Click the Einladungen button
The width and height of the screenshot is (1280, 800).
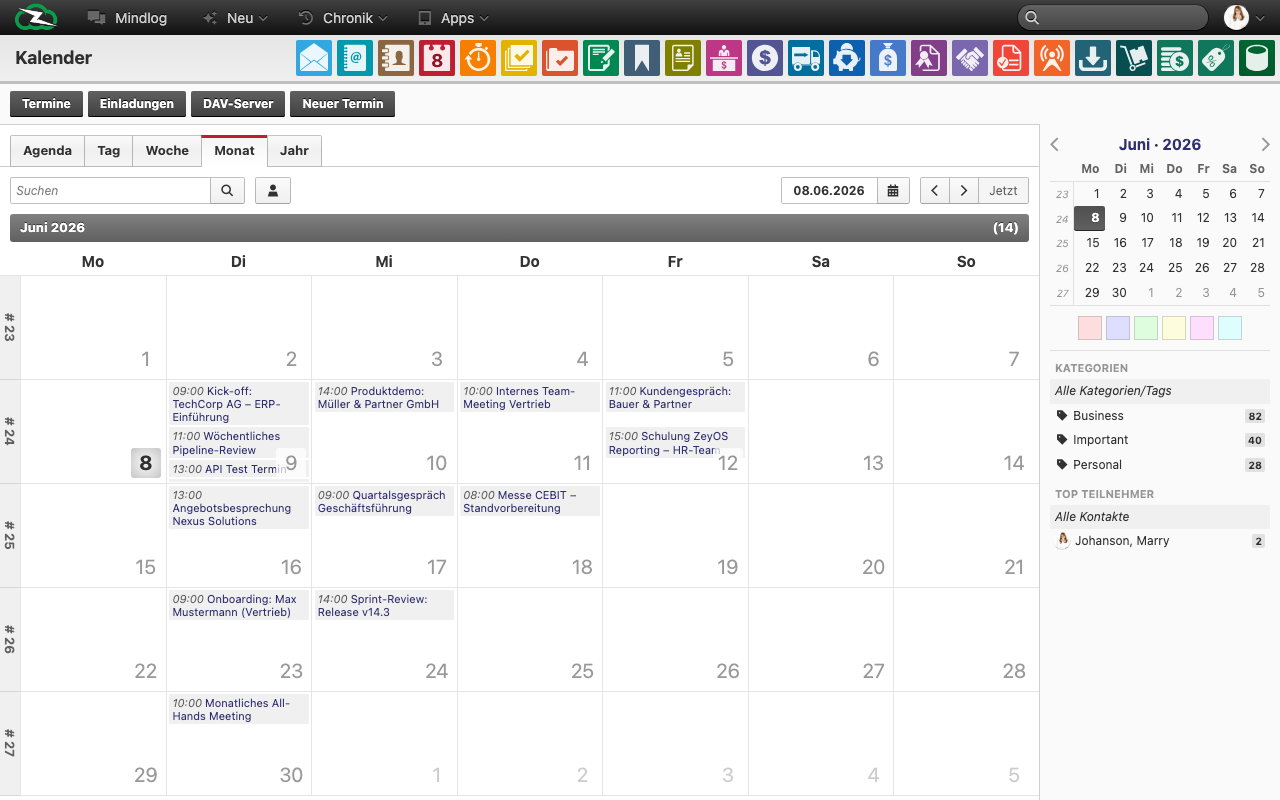(137, 104)
